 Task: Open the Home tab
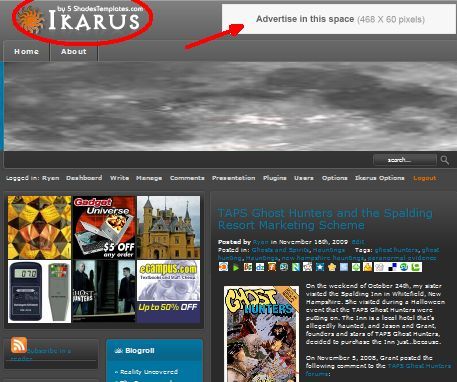[26, 51]
